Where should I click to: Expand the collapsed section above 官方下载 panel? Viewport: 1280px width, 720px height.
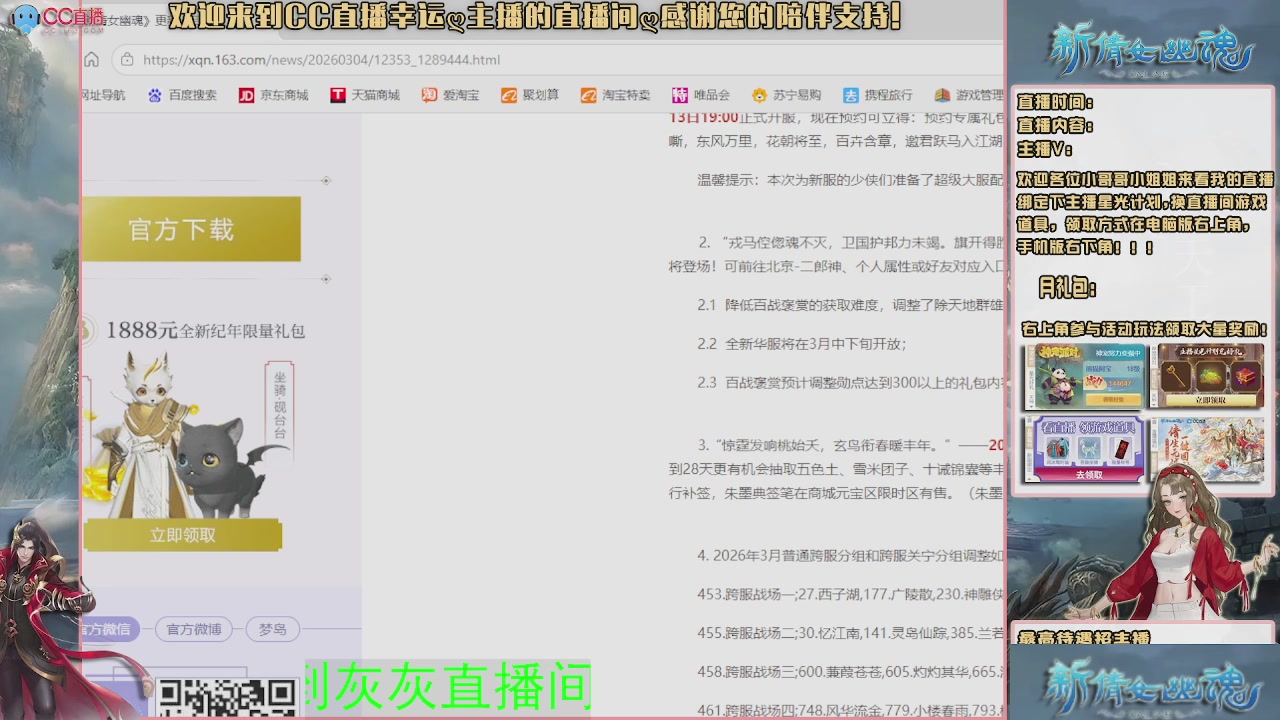tap(325, 181)
